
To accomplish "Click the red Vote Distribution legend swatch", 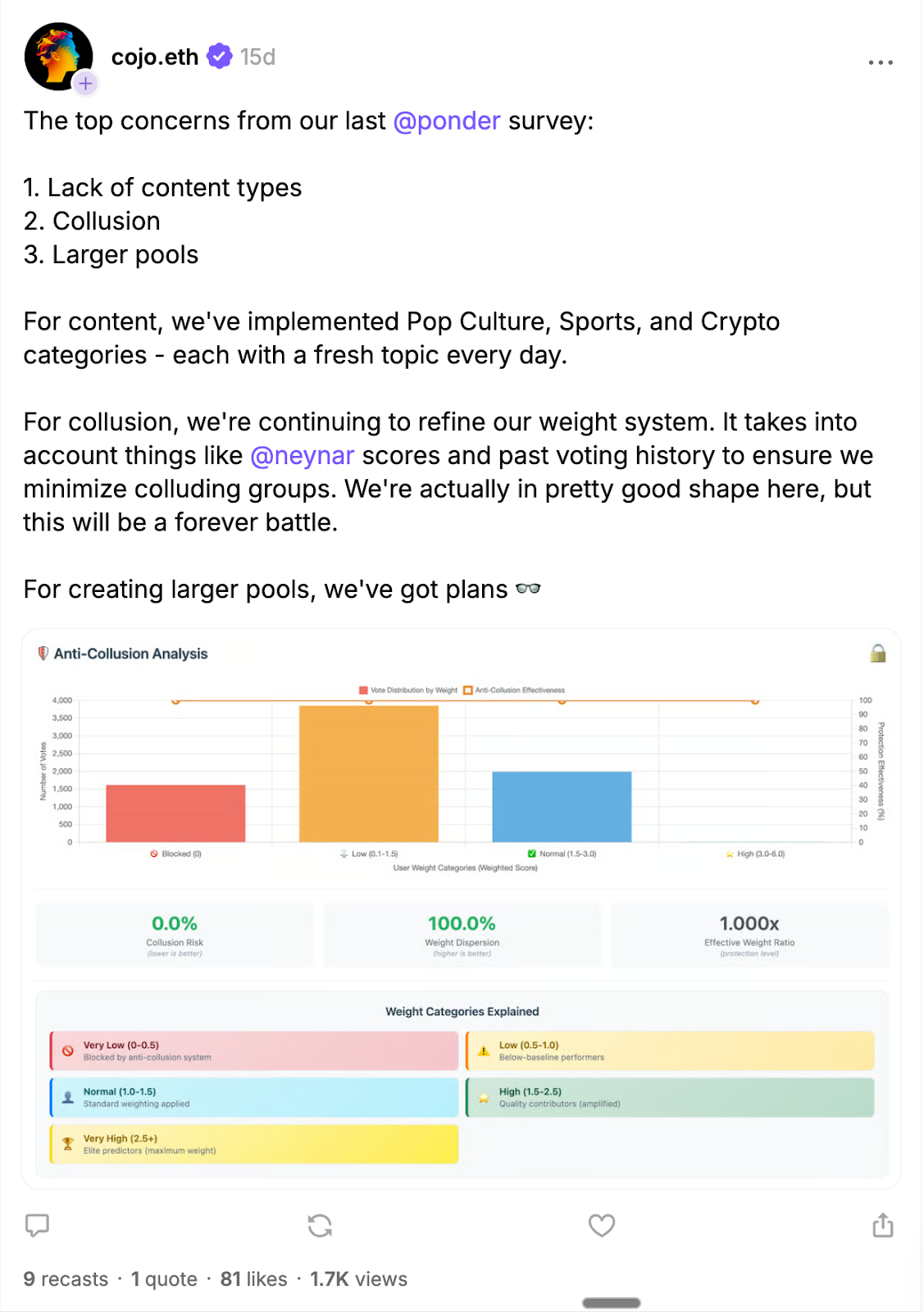I will [x=363, y=690].
